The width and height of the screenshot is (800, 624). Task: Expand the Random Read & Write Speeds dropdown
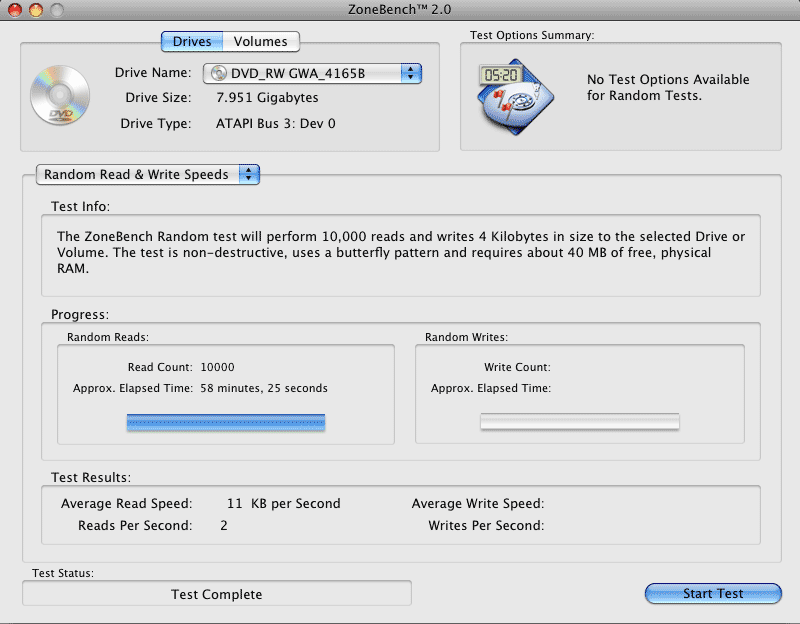pyautogui.click(x=148, y=175)
